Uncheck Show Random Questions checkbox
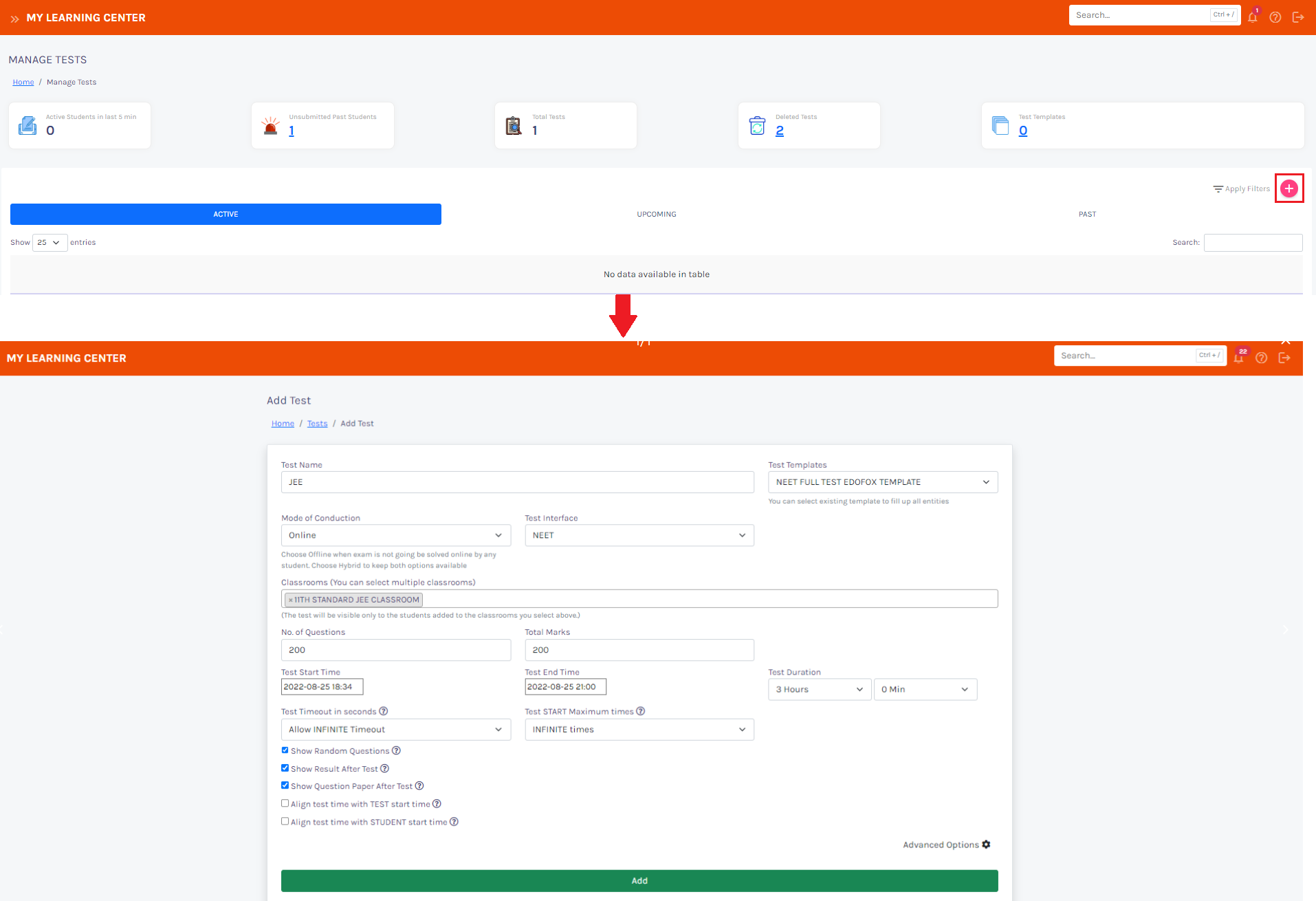Image resolution: width=1316 pixels, height=901 pixels. click(285, 750)
